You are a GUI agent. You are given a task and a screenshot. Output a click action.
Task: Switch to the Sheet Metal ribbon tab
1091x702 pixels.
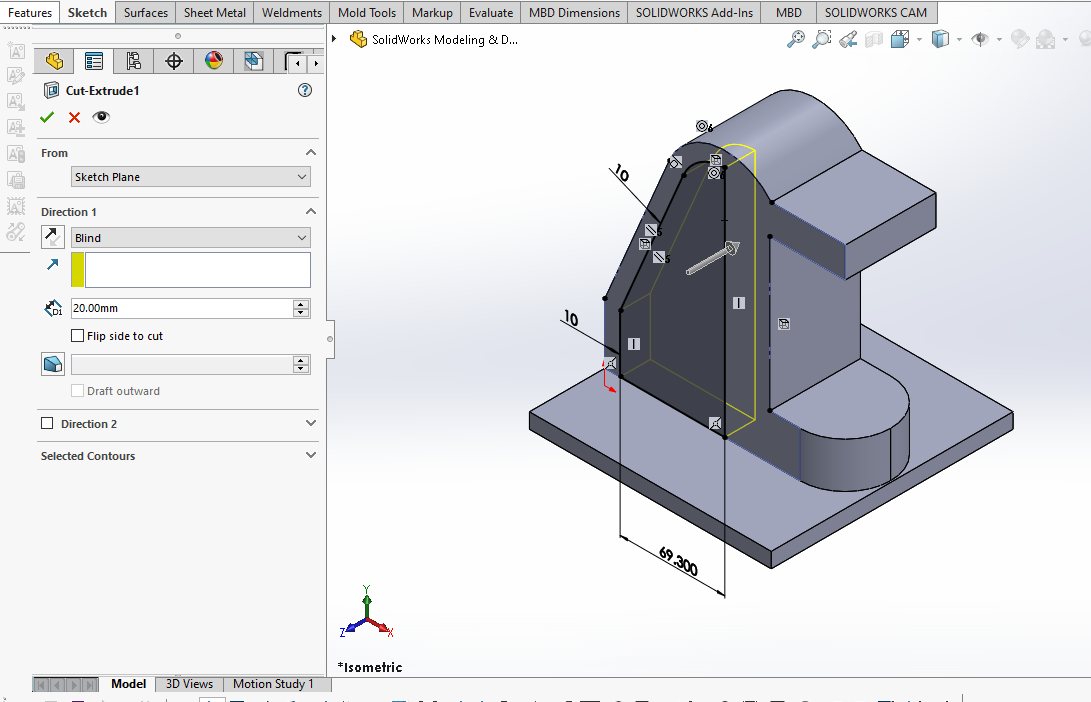(215, 13)
